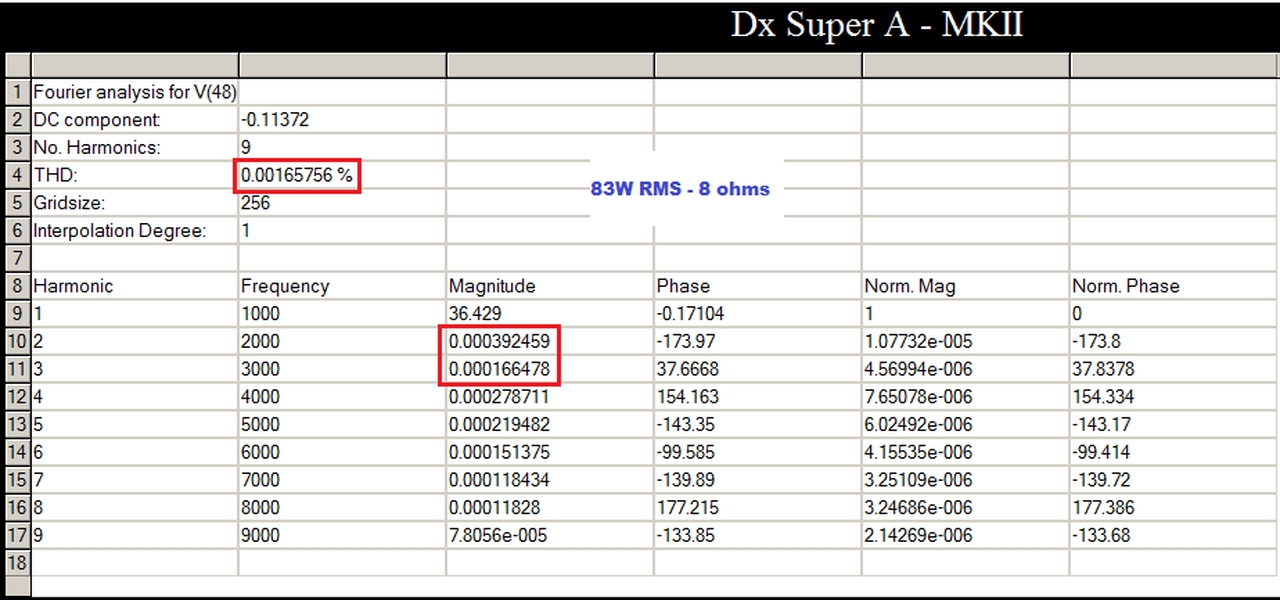
Task: Click the Norm. Mag cell 2.14269e-006
Action: [965, 535]
